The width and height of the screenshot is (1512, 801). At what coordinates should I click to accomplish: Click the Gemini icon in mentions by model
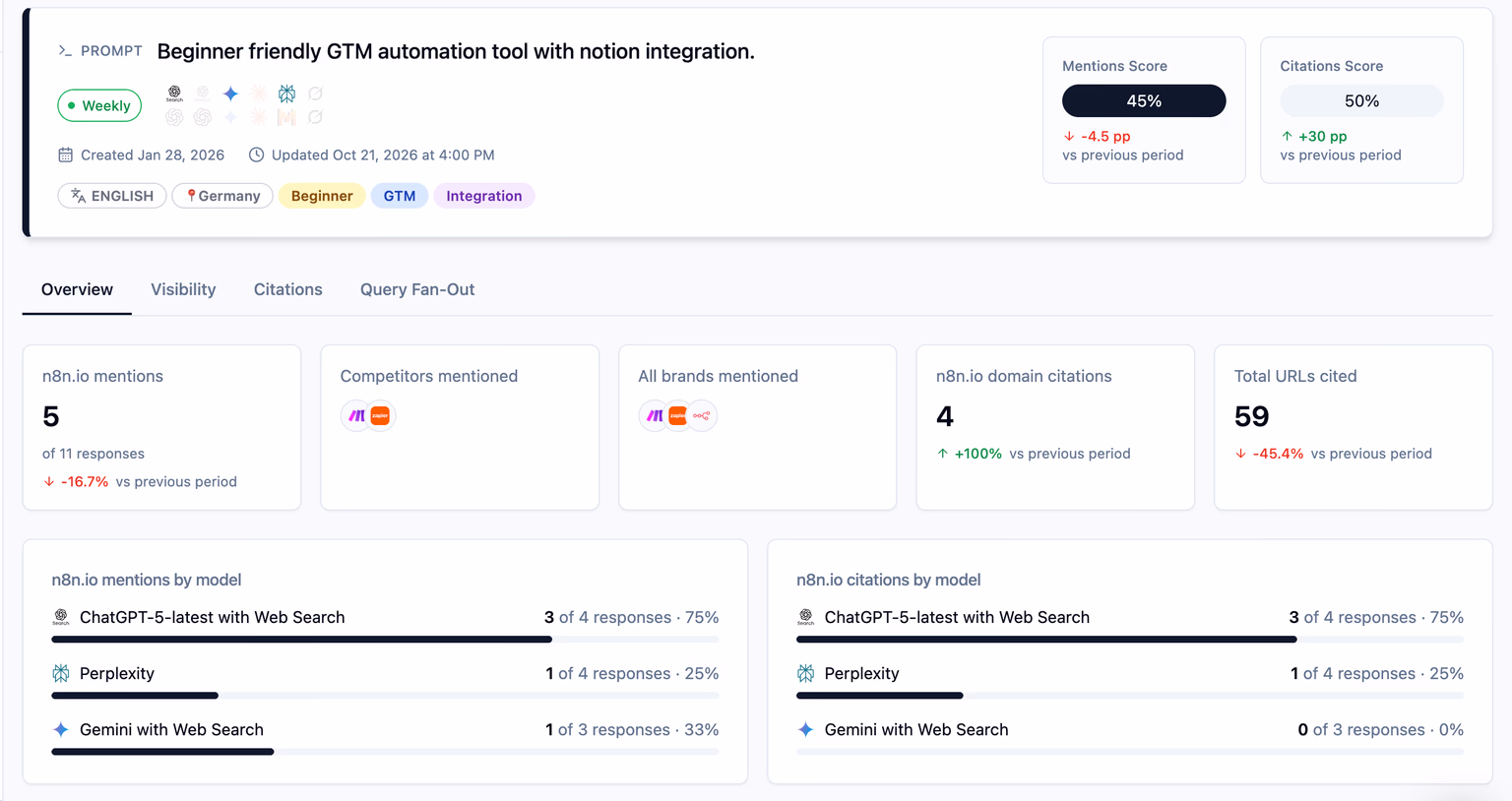61,729
